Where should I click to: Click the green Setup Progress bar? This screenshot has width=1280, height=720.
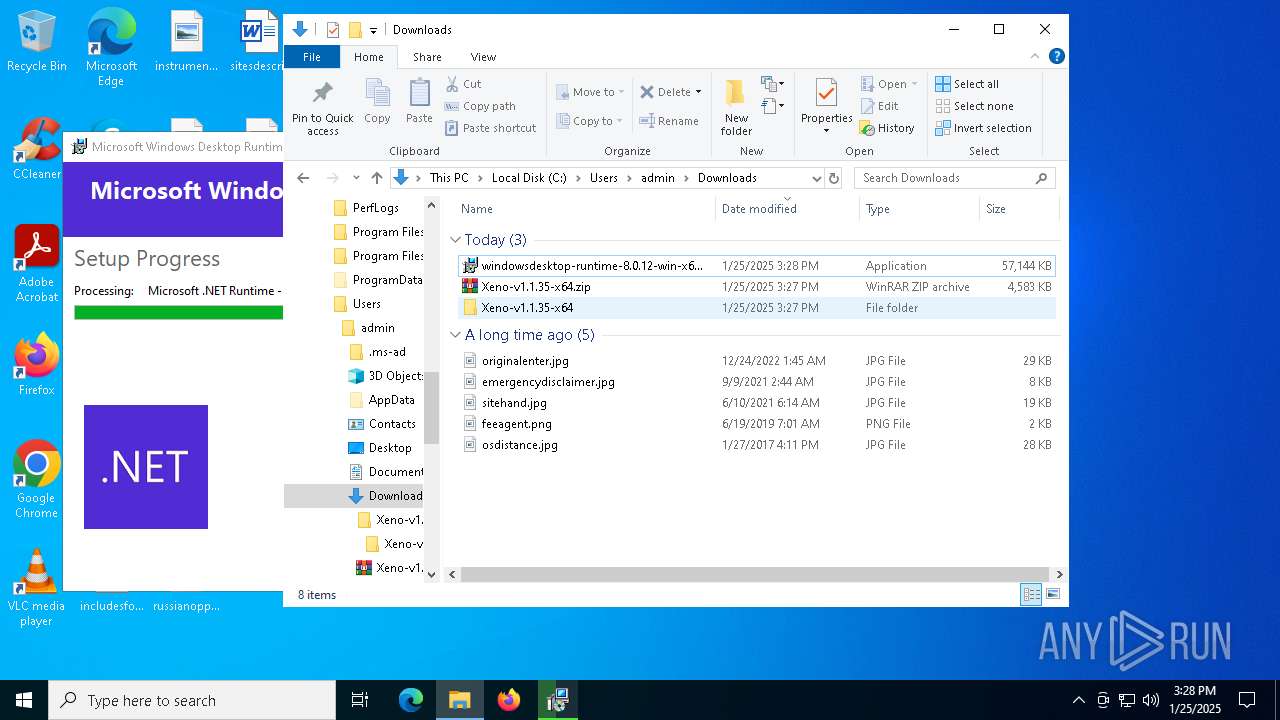(178, 313)
